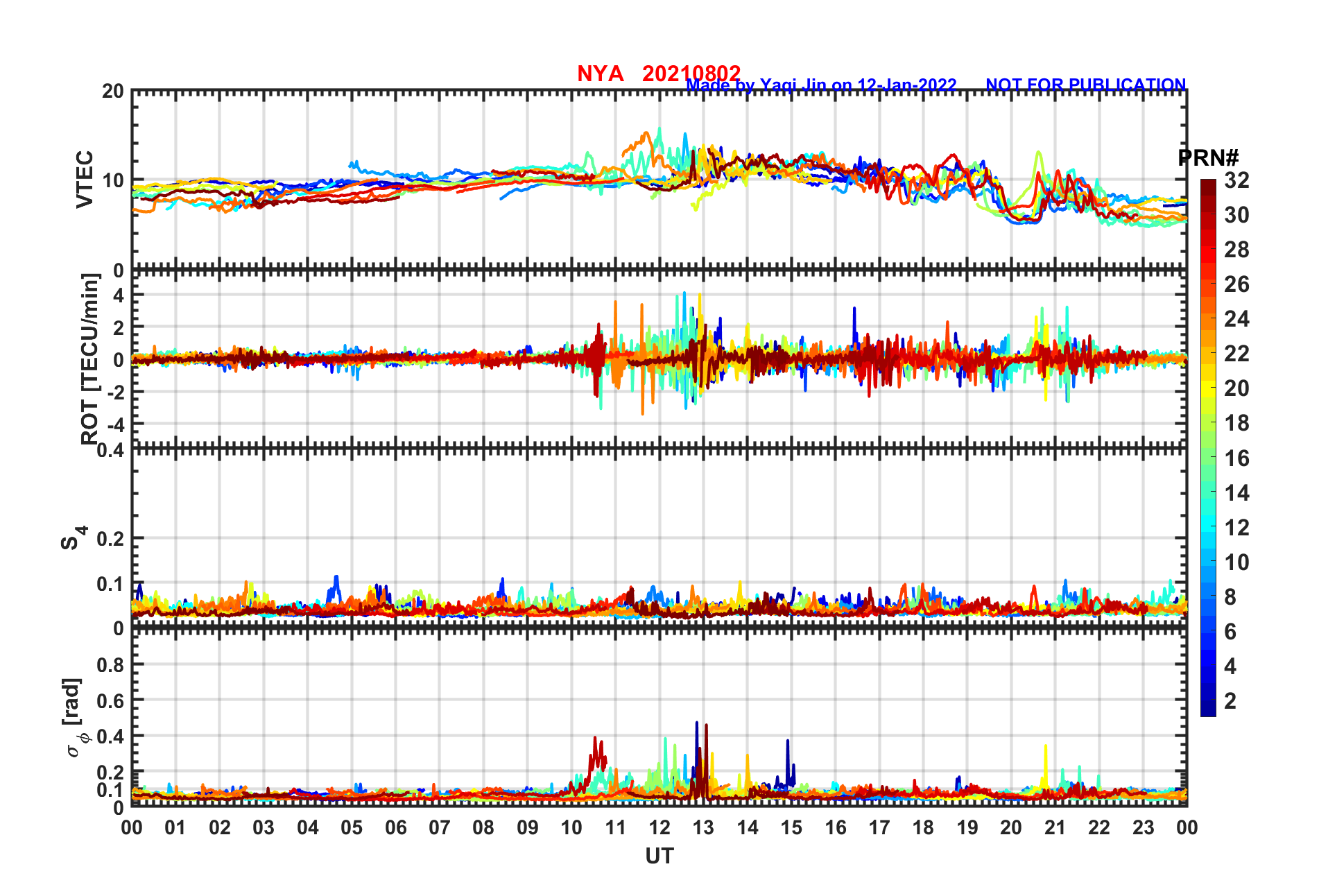Click the VTEC y-axis label

tap(85, 179)
